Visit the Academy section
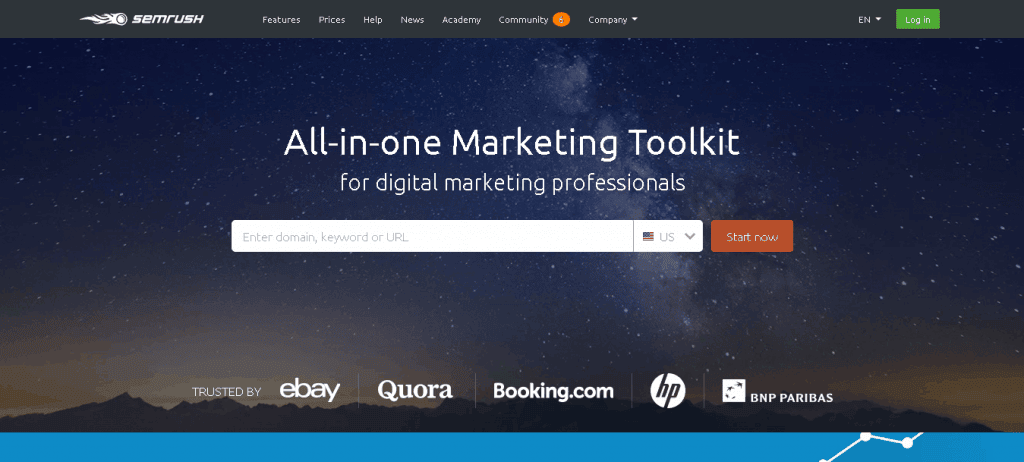 [x=461, y=20]
